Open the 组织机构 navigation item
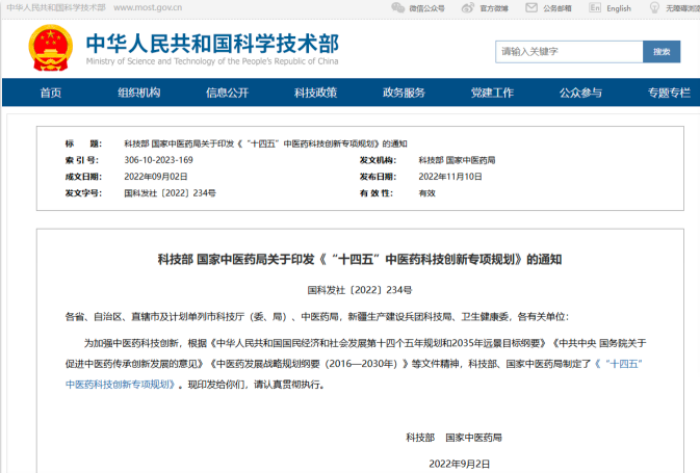Image resolution: width=700 pixels, height=473 pixels. pyautogui.click(x=139, y=93)
